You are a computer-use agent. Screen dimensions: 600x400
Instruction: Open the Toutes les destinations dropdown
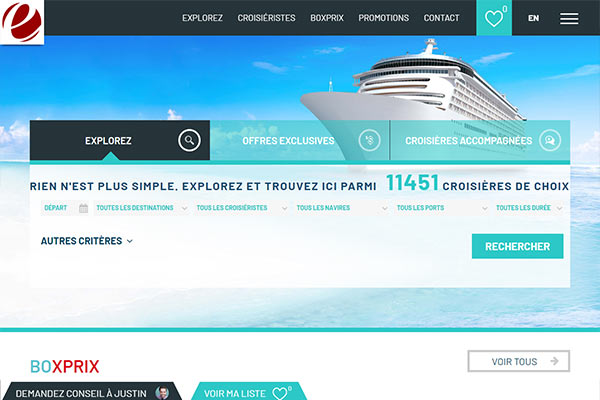coord(141,208)
